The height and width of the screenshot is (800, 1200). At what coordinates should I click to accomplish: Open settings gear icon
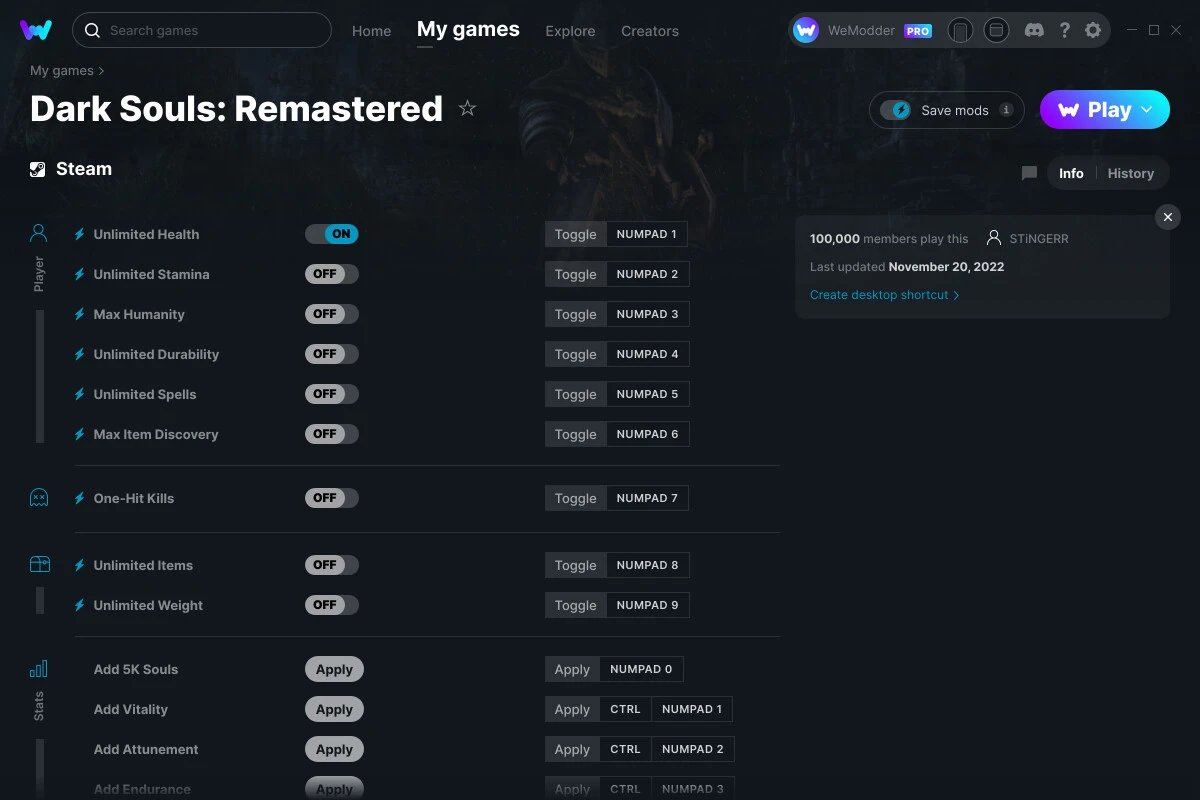pyautogui.click(x=1093, y=30)
